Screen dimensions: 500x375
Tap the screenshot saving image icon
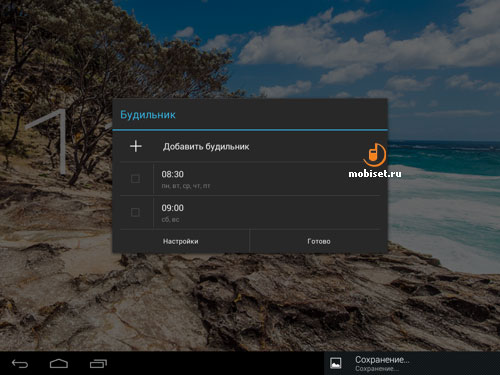coord(336,363)
